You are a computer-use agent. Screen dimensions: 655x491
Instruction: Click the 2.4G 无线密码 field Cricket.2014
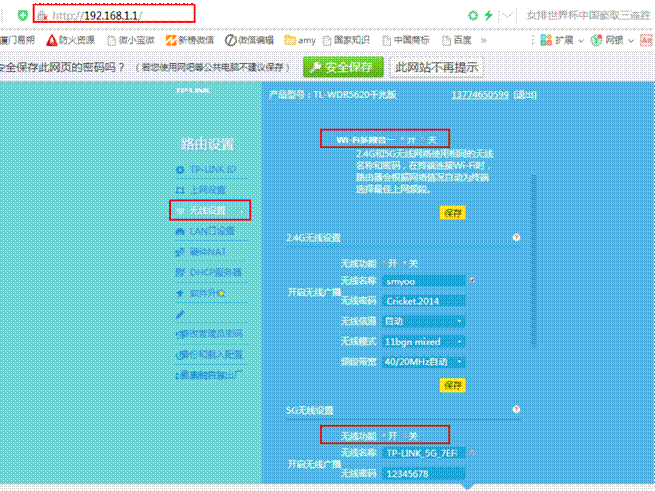point(424,300)
